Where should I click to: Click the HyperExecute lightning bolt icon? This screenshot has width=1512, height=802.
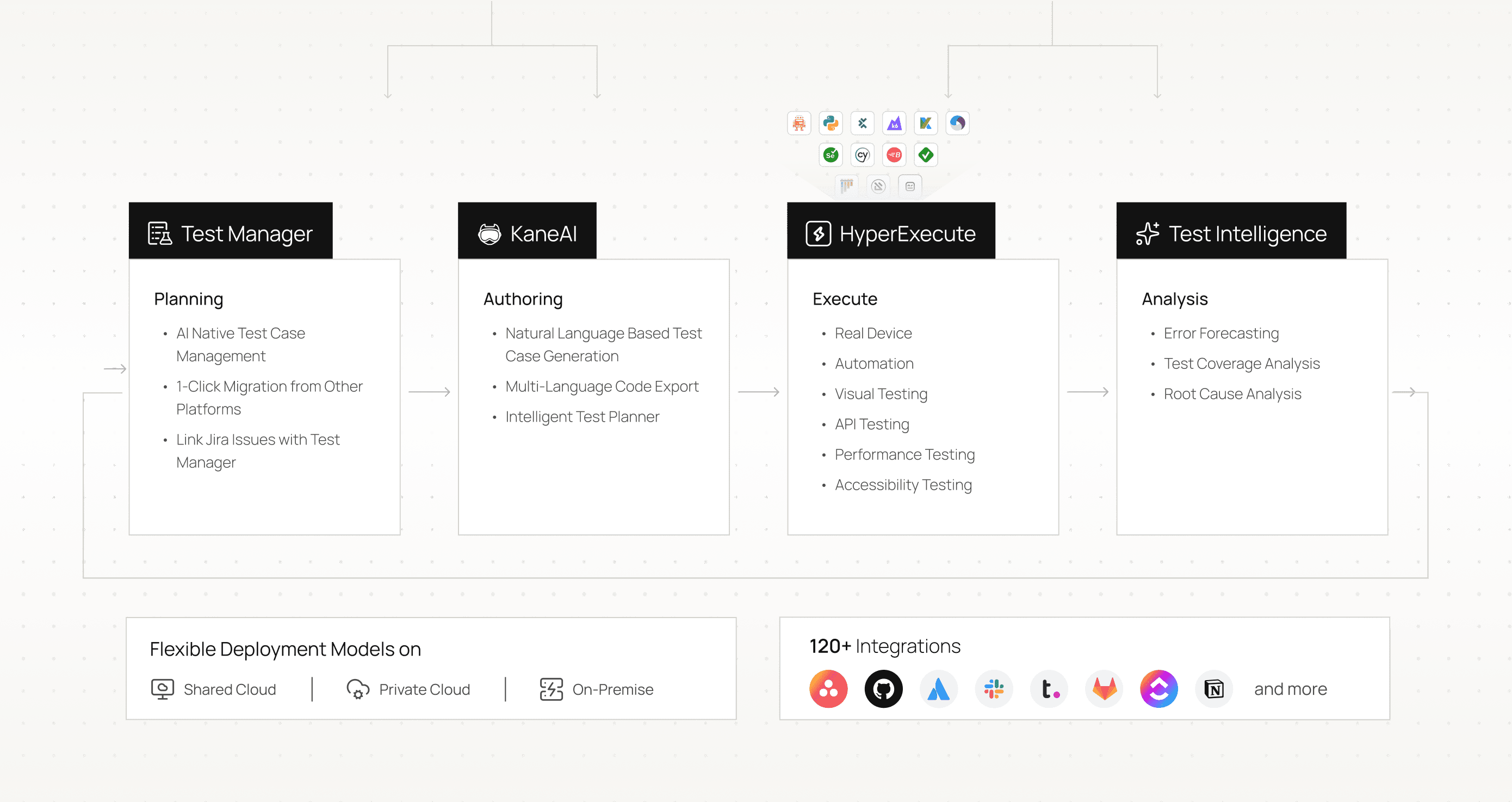tap(818, 233)
